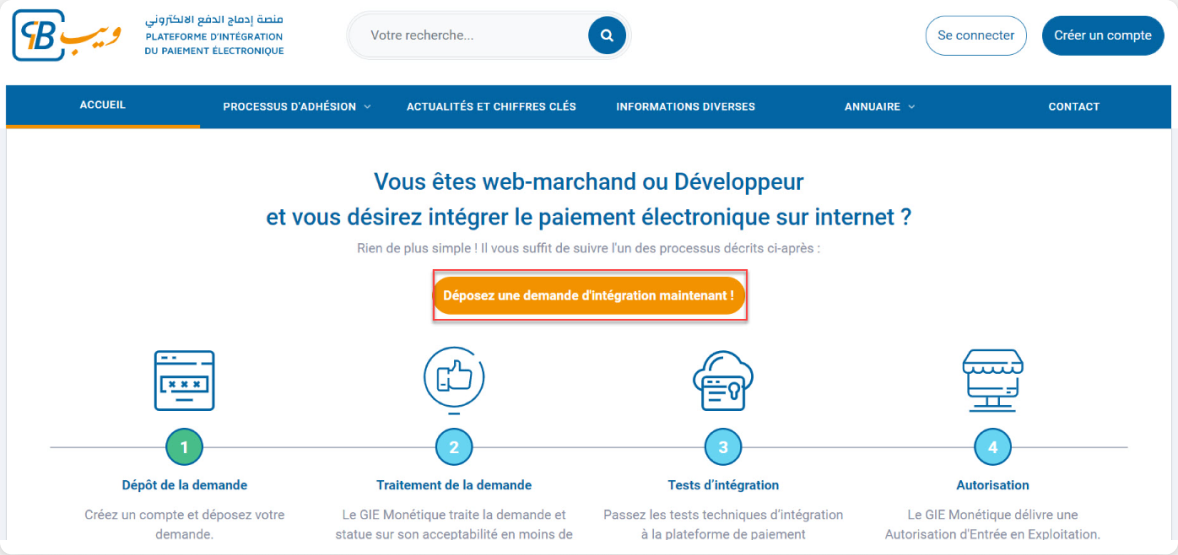Image resolution: width=1178 pixels, height=555 pixels.
Task: Click the cloud security icon above step 3
Action: 722,380
